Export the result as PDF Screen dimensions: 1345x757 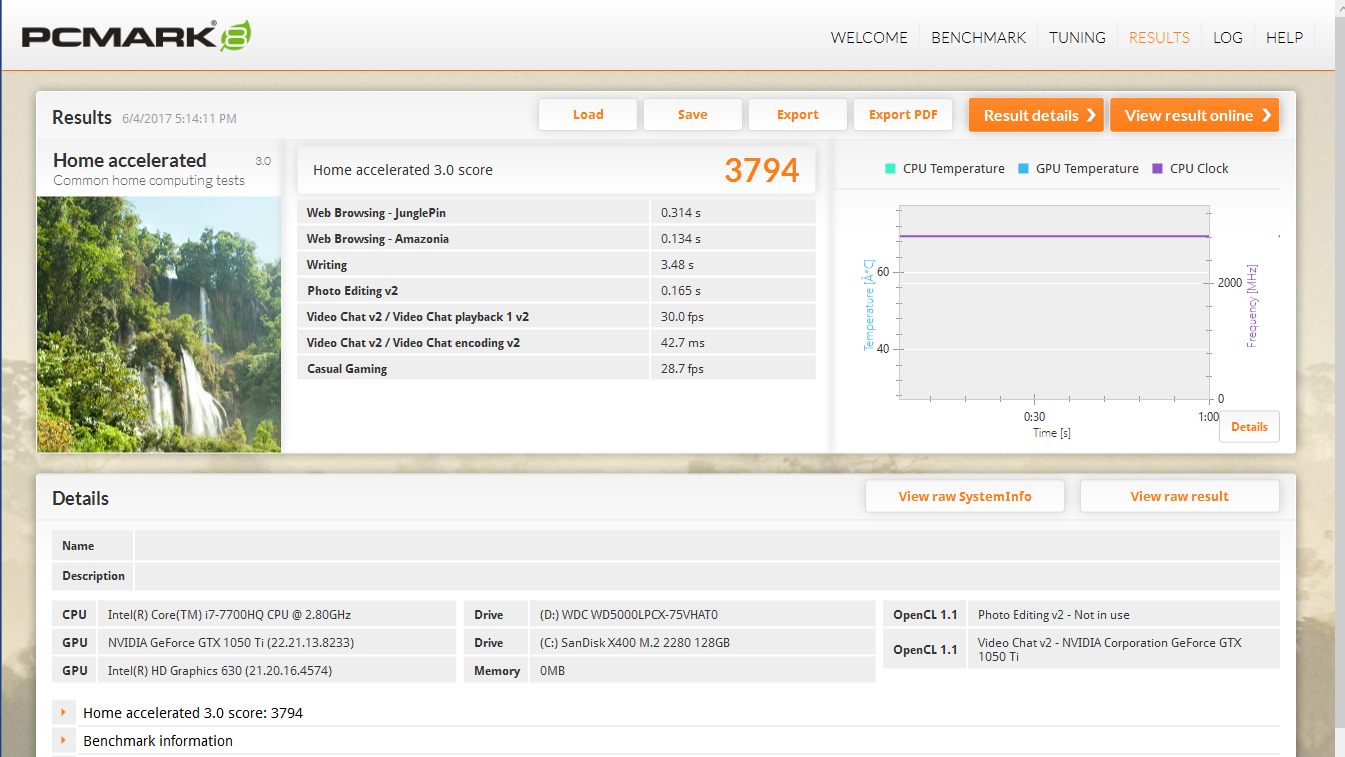(903, 115)
